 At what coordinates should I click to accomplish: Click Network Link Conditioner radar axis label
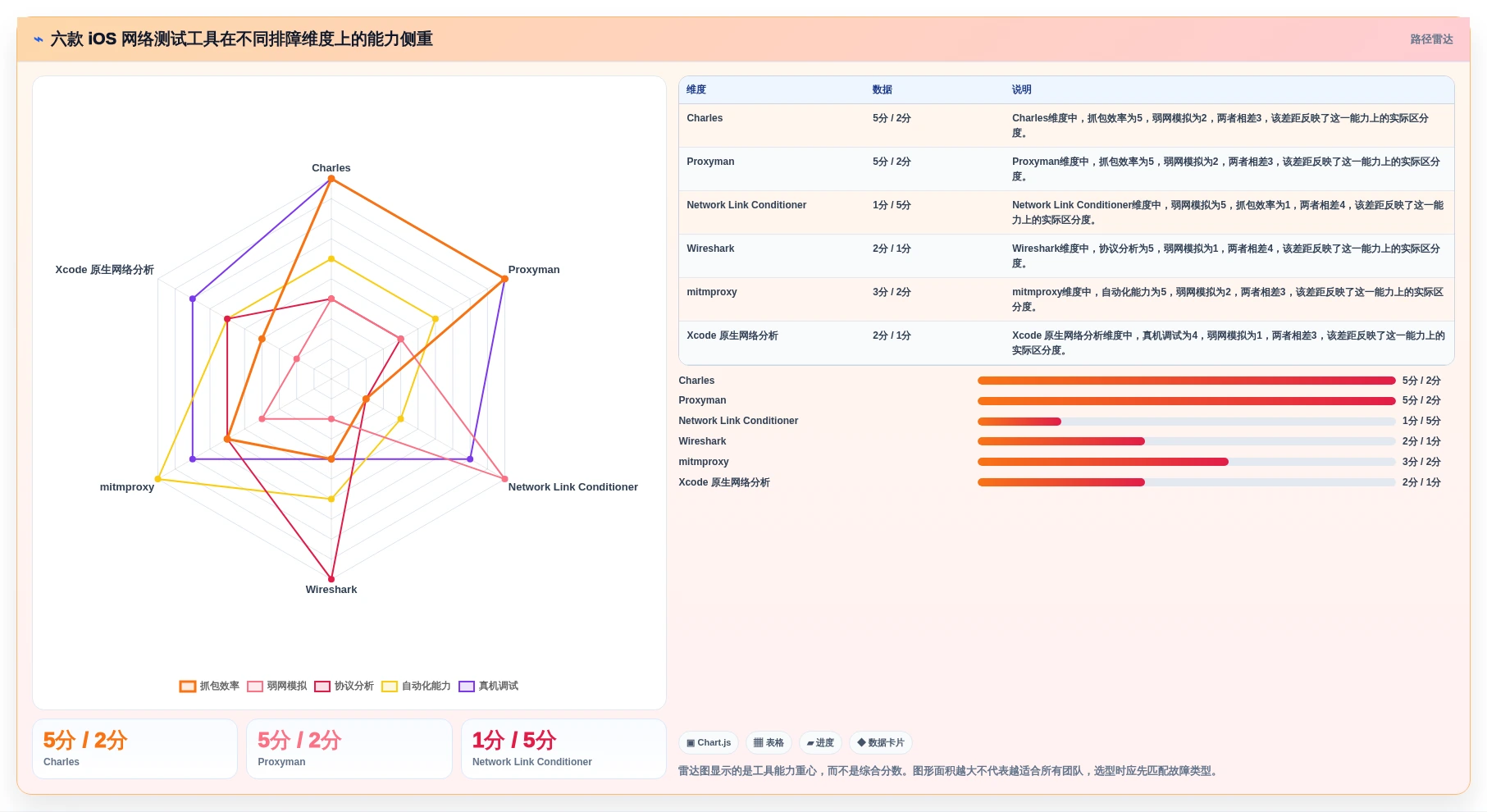click(x=573, y=487)
